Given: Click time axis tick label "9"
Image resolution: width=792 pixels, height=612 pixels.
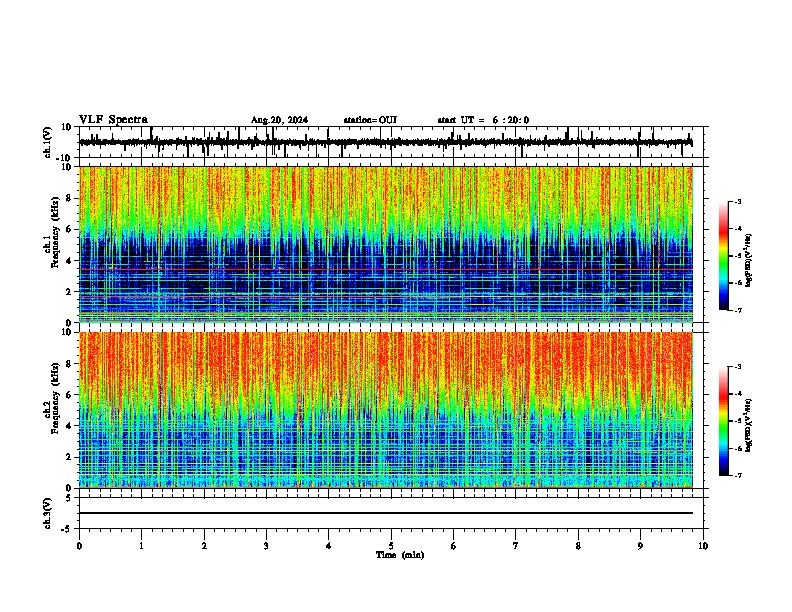Looking at the screenshot, I should tap(640, 546).
